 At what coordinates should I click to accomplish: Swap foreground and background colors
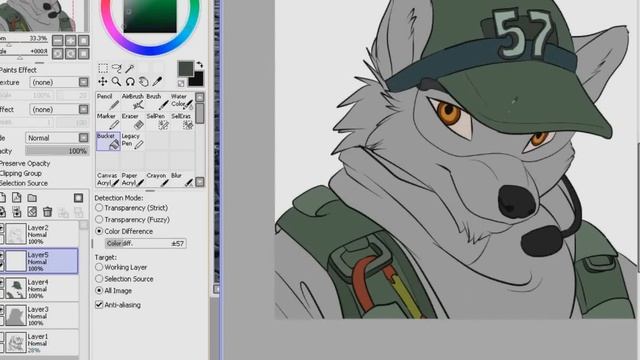[x=200, y=65]
